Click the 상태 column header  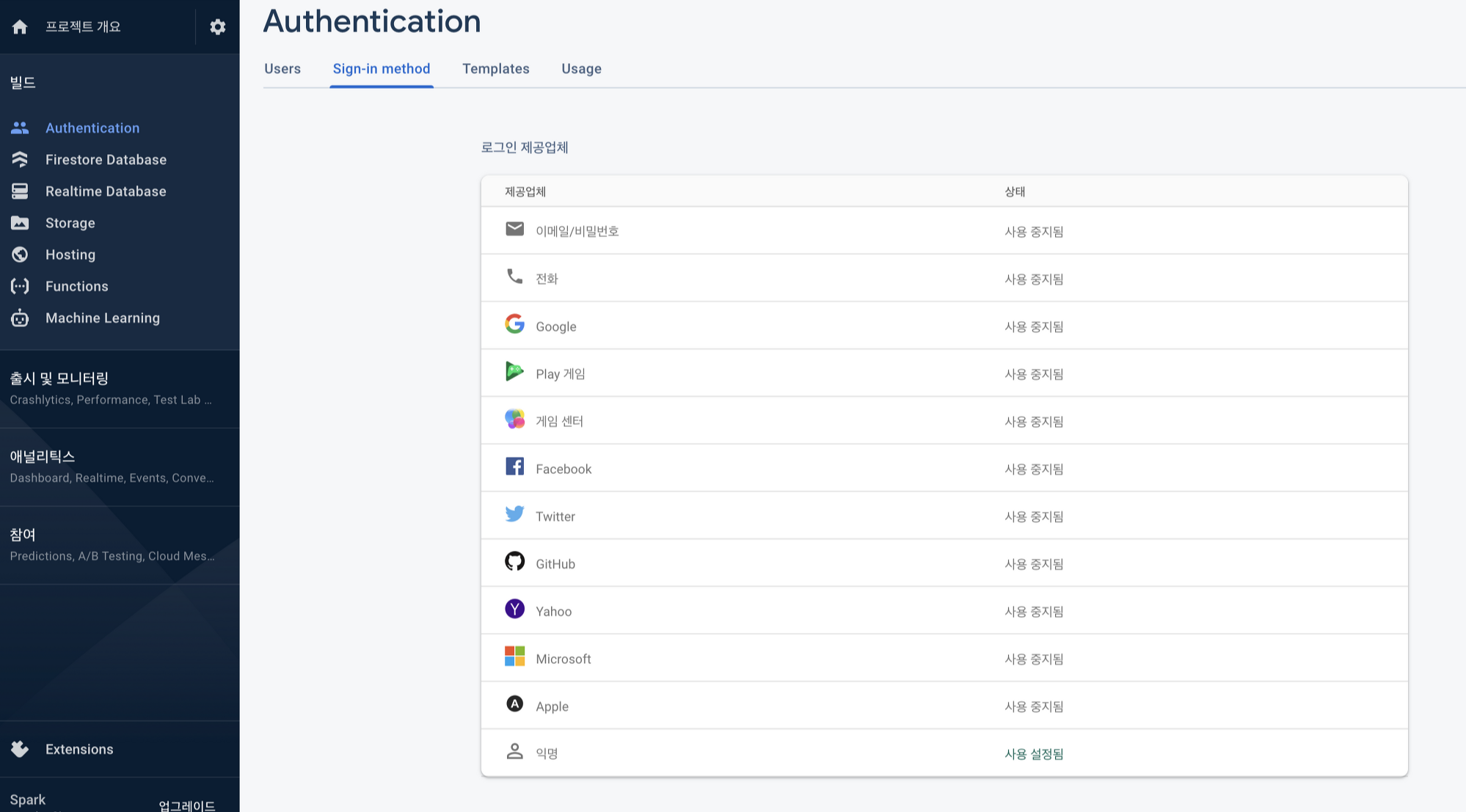1015,191
